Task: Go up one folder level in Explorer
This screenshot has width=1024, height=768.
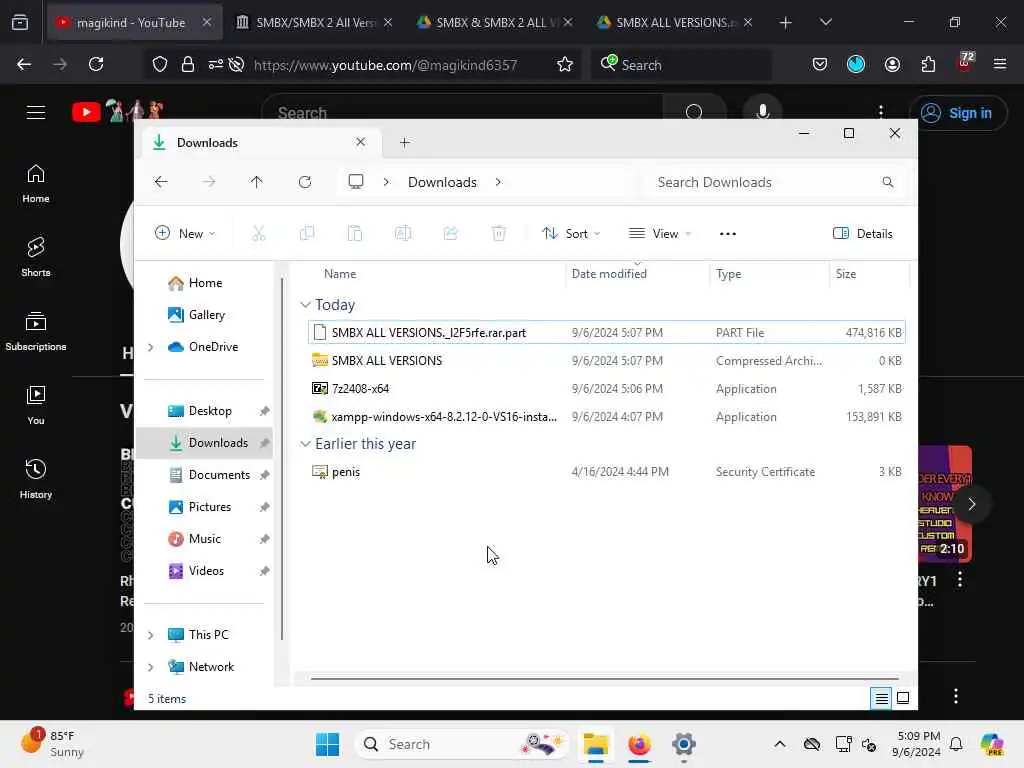Action: coord(257,182)
